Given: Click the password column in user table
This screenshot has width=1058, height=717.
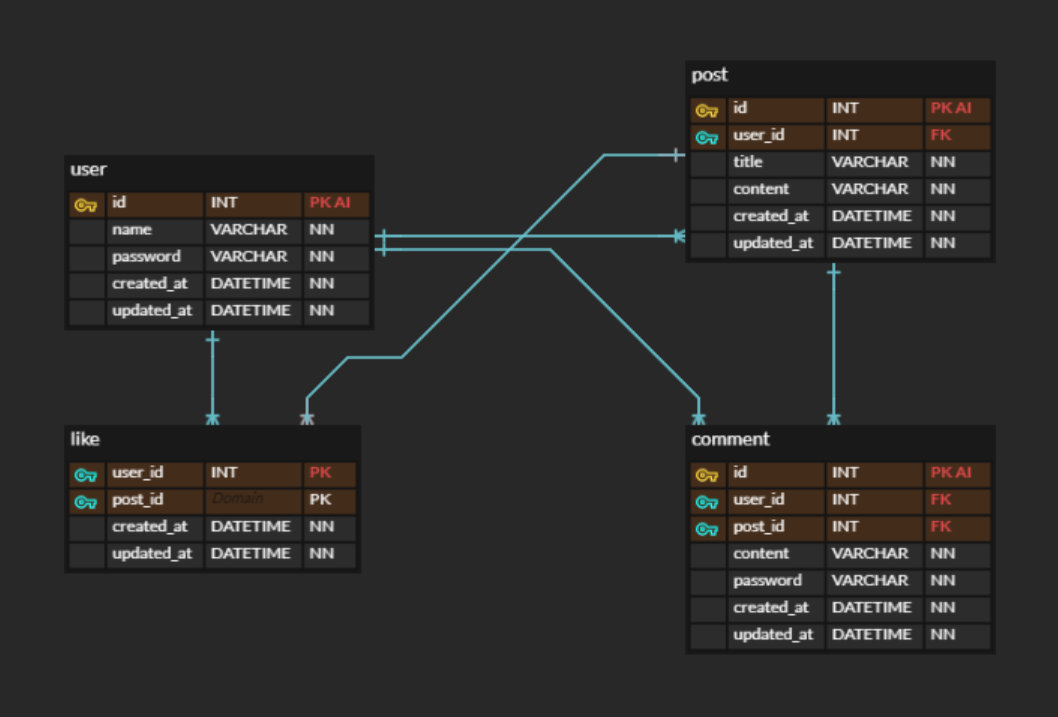Looking at the screenshot, I should pos(146,257).
